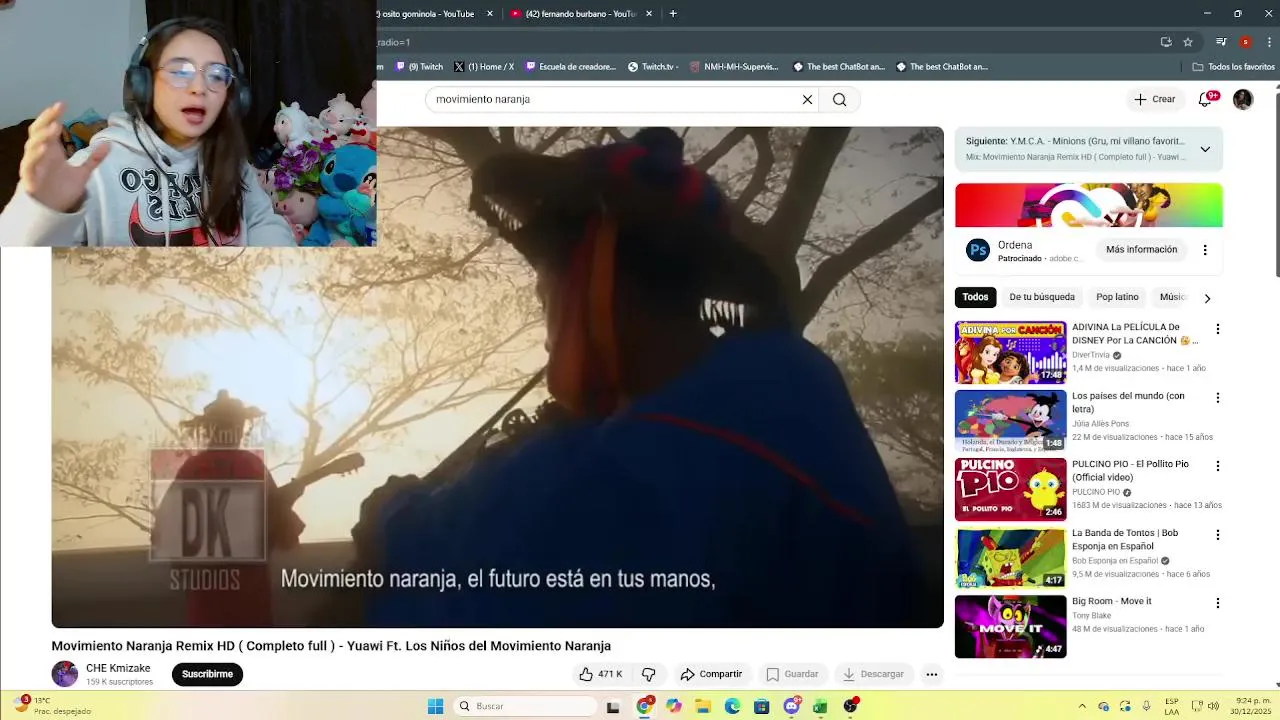This screenshot has width=1280, height=720.
Task: Open the Chrome profile icon
Action: [x=1245, y=42]
